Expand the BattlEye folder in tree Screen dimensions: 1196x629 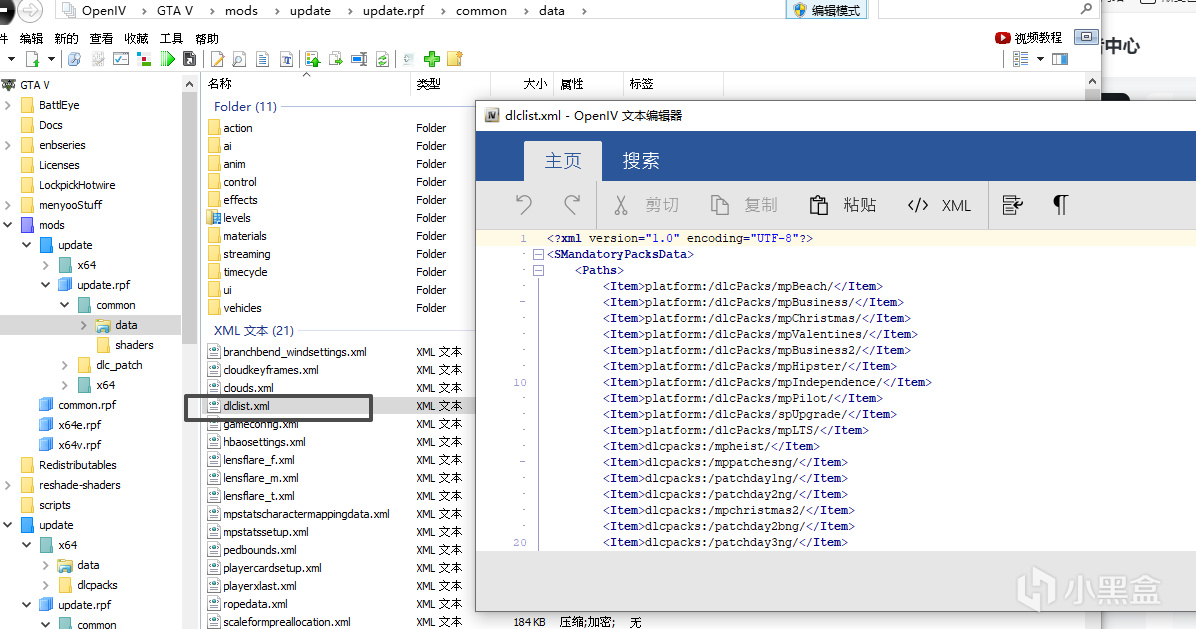(x=8, y=105)
